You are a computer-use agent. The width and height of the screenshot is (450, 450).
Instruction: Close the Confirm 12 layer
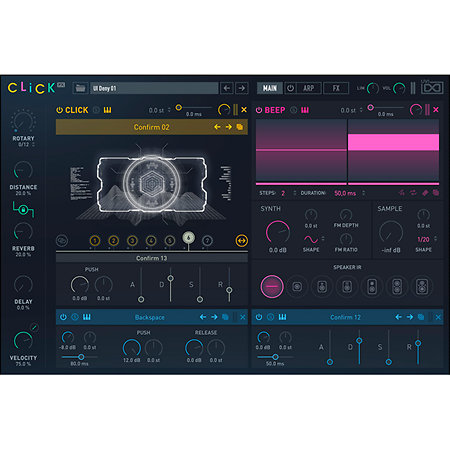[438, 317]
